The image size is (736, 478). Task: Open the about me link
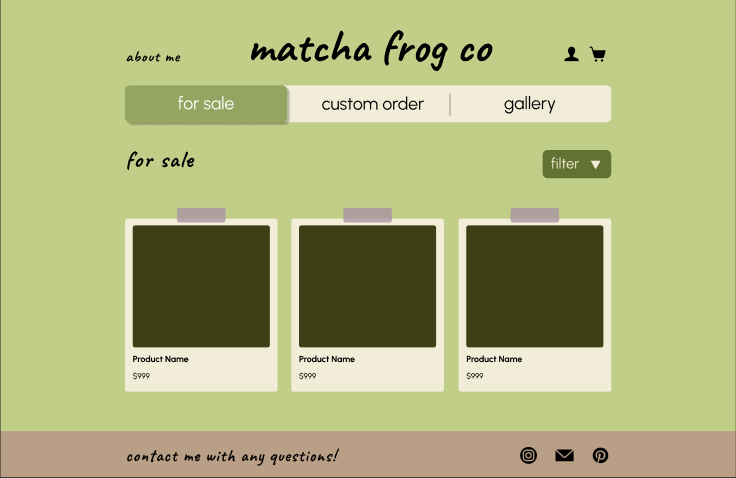click(154, 57)
